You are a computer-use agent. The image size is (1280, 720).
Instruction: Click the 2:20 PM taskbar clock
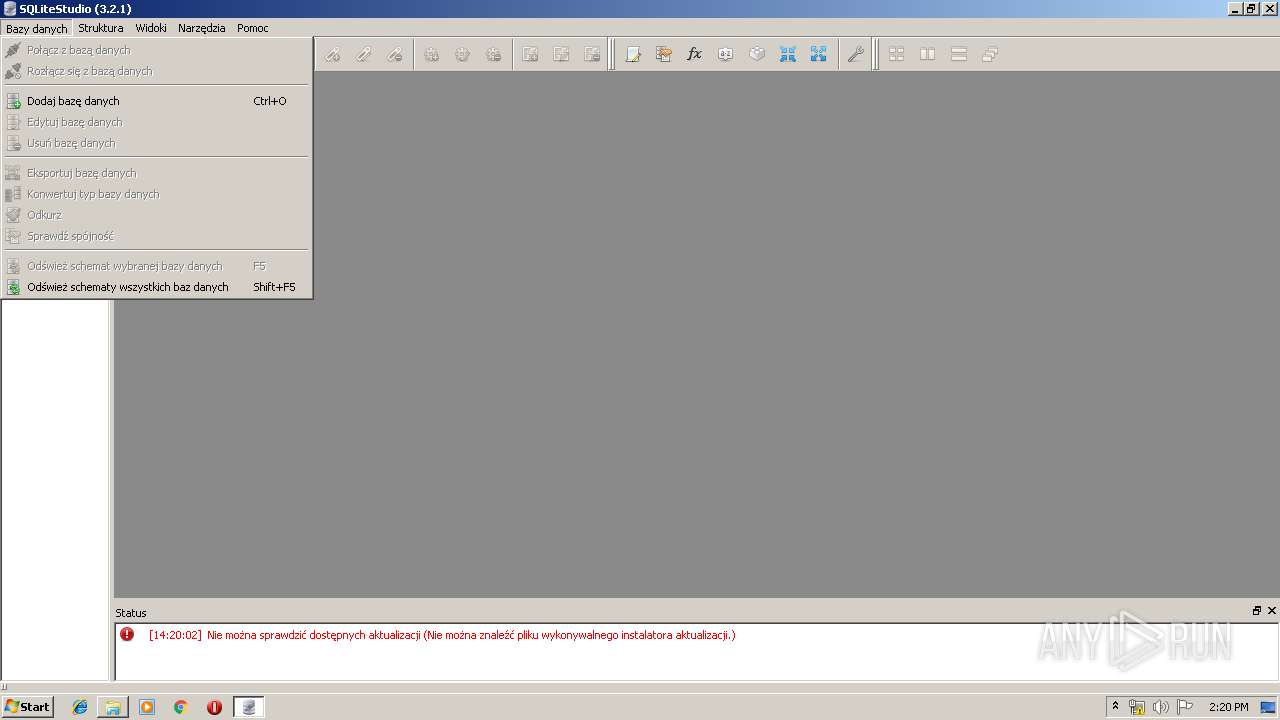pyautogui.click(x=1229, y=707)
